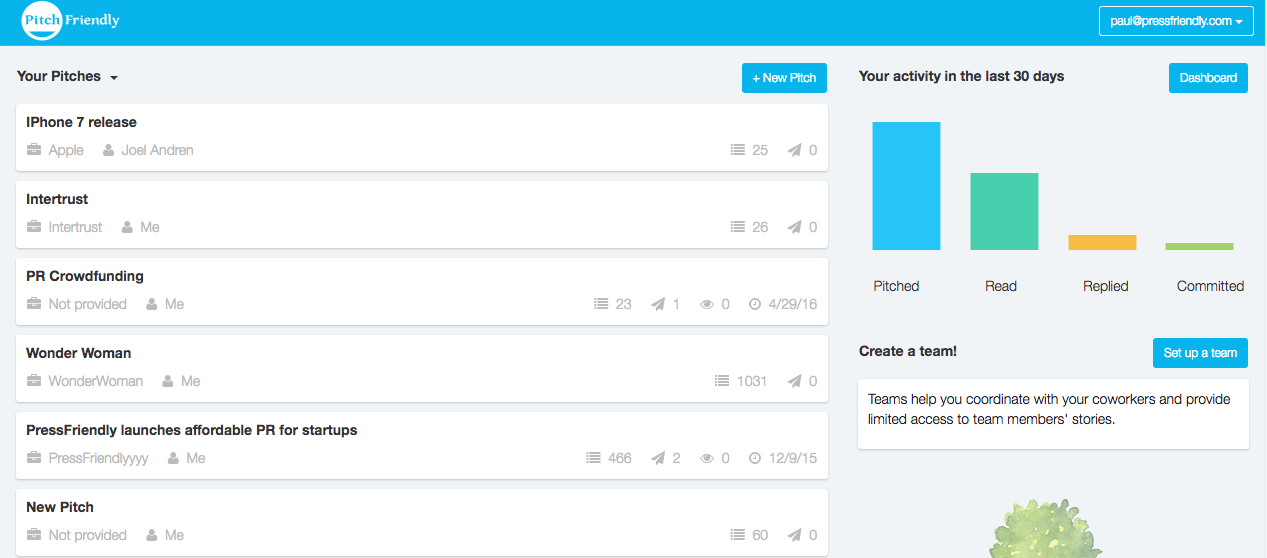The height and width of the screenshot is (558, 1267).
Task: Click paper plane icon in IPhone 7 row
Action: 794,150
